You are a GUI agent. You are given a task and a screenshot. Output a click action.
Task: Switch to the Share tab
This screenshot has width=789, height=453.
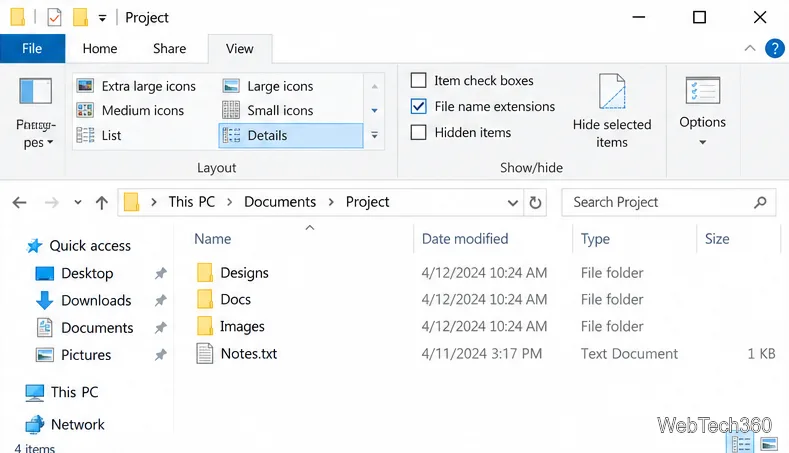[170, 48]
